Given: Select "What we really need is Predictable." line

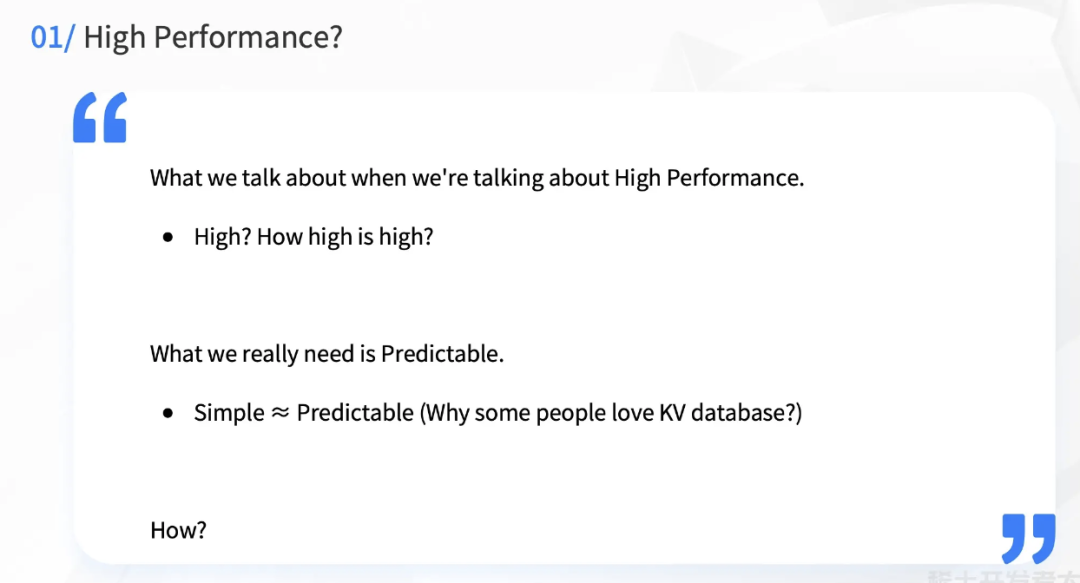Looking at the screenshot, I should (x=327, y=354).
